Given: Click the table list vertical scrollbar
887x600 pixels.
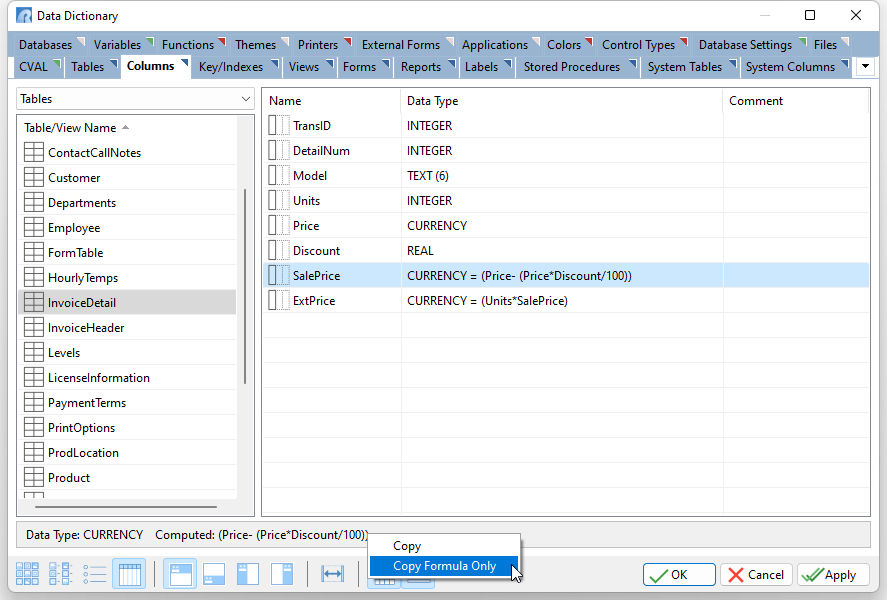Looking at the screenshot, I should (245, 286).
